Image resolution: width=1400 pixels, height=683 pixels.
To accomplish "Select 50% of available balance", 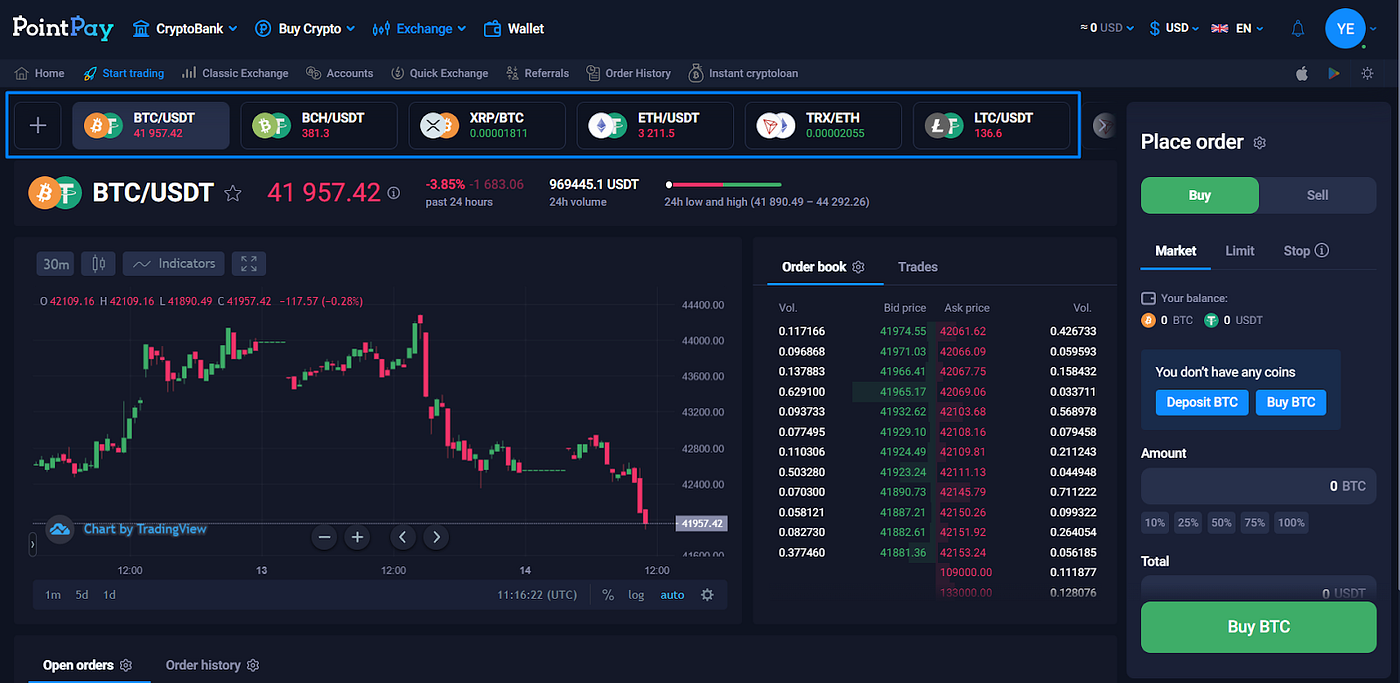I will pos(1221,522).
